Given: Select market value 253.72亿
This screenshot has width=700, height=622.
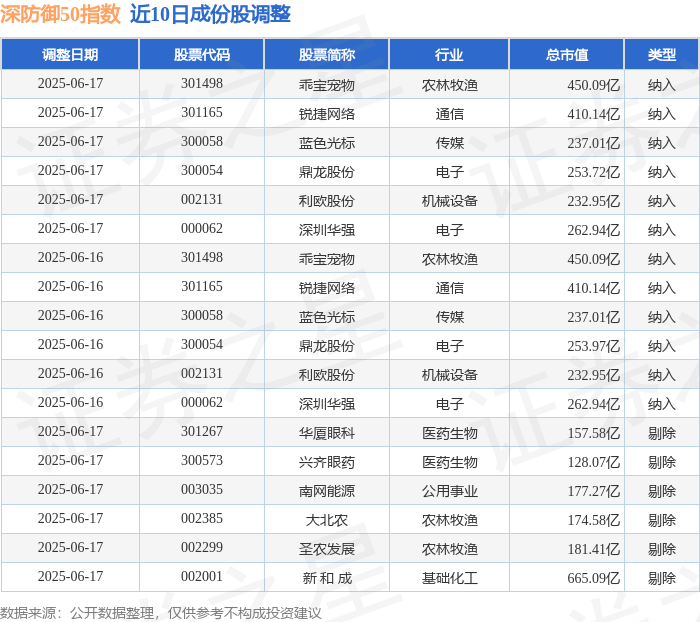Looking at the screenshot, I should [x=594, y=171].
